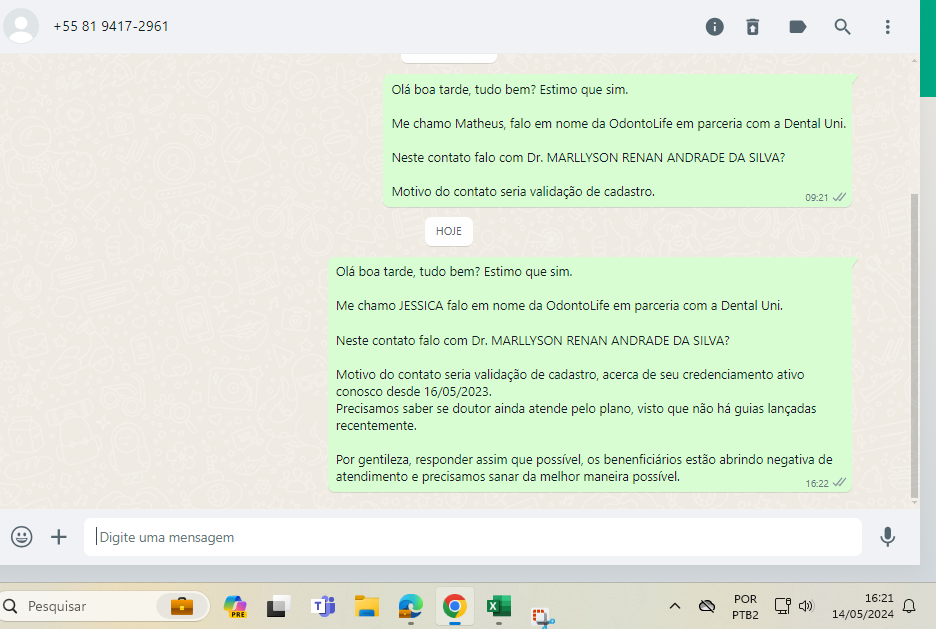936x629 pixels.
Task: Click the delete chat trash icon
Action: tap(753, 27)
